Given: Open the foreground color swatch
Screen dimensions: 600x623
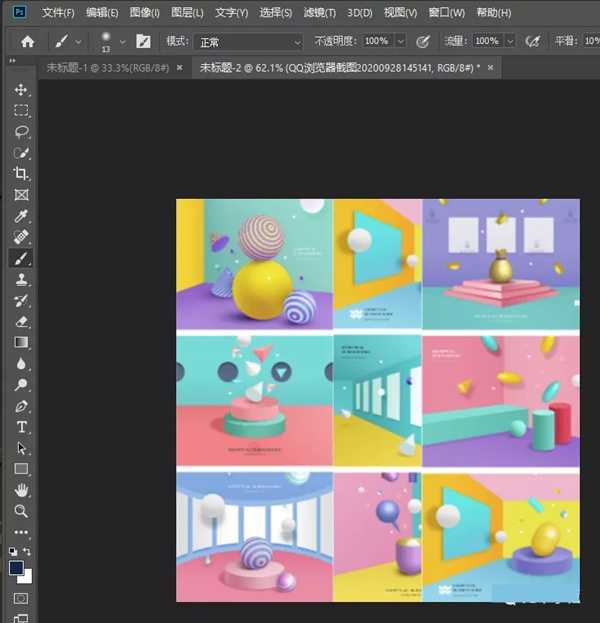Looking at the screenshot, I should (16, 567).
